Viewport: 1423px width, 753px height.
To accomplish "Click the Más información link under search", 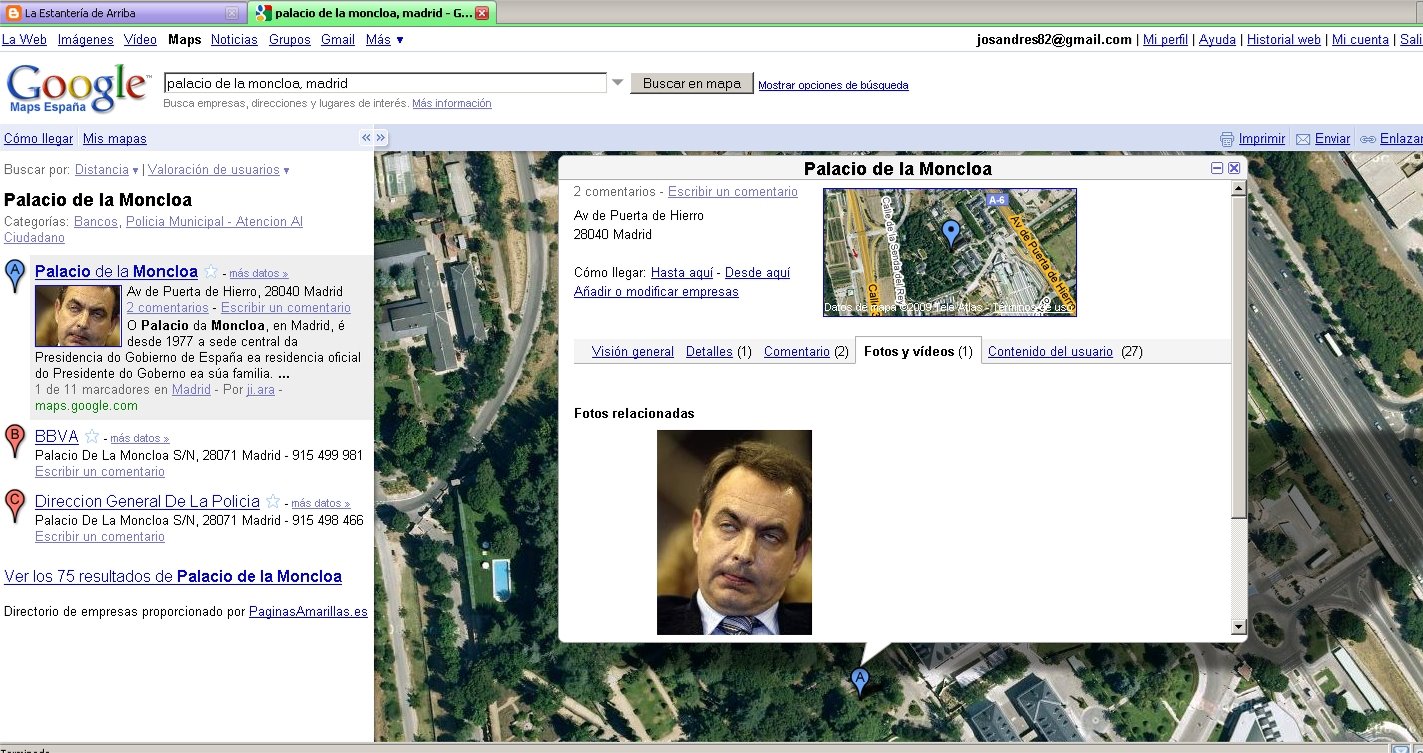I will 452,104.
